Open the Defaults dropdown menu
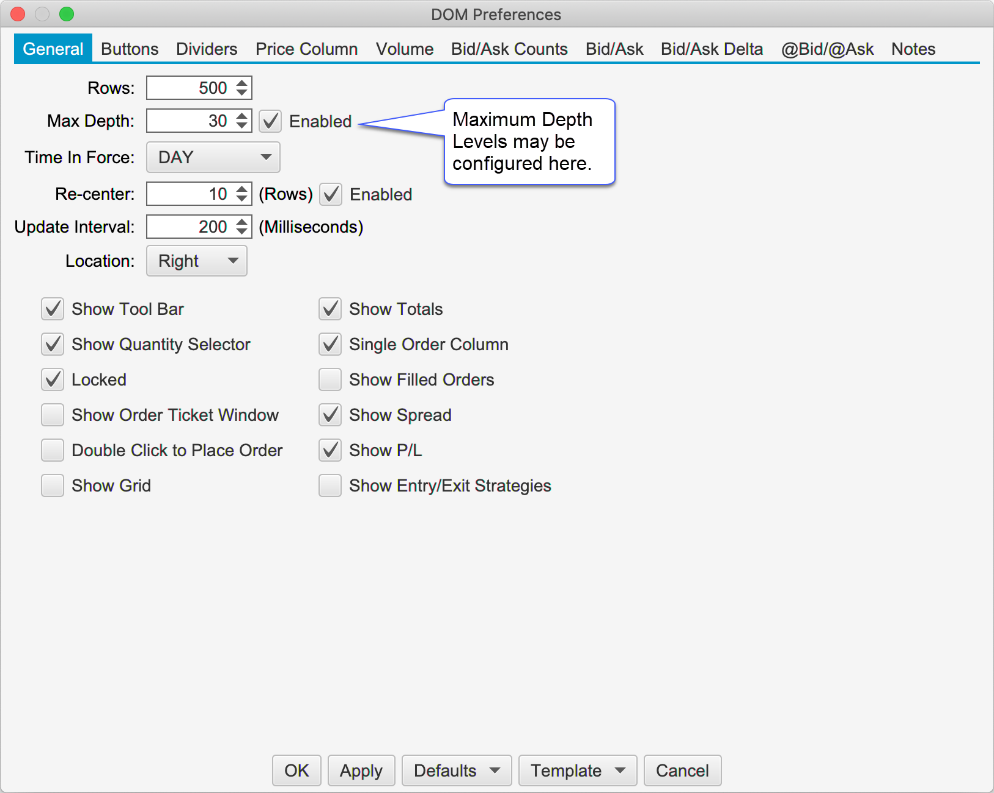Viewport: 994px width, 793px height. 456,771
